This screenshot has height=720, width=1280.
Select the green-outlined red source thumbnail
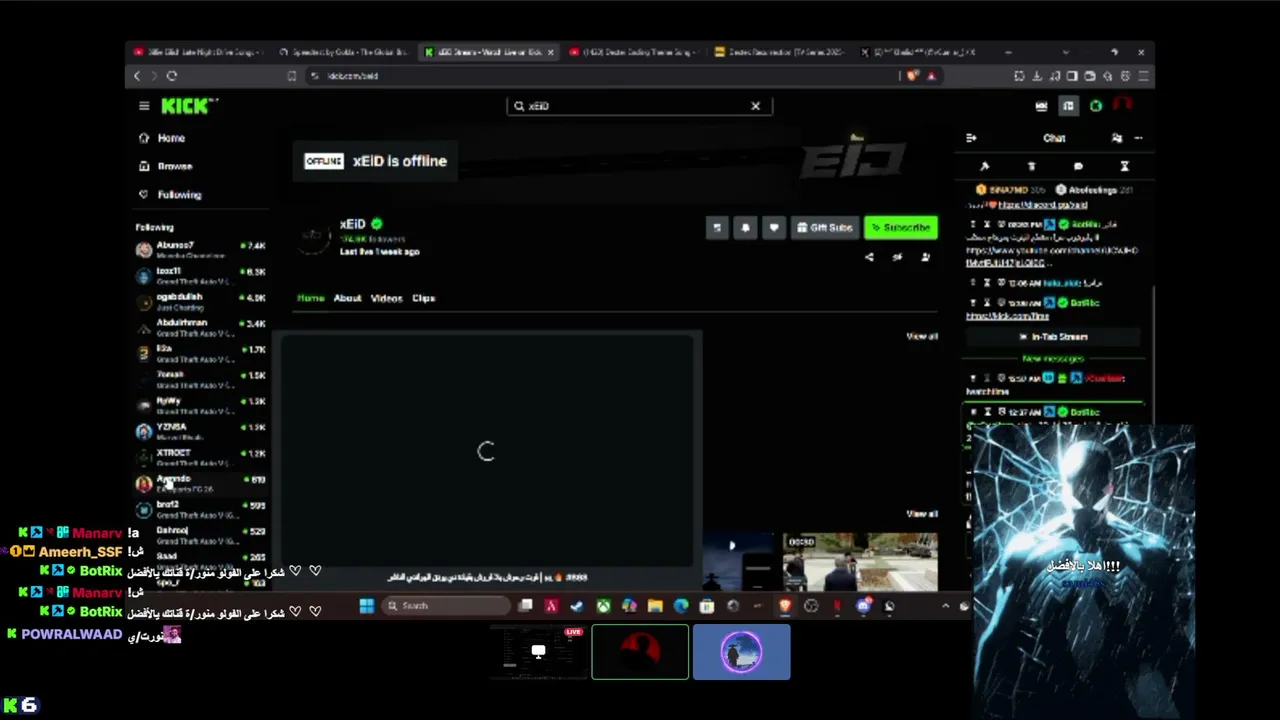(x=640, y=652)
